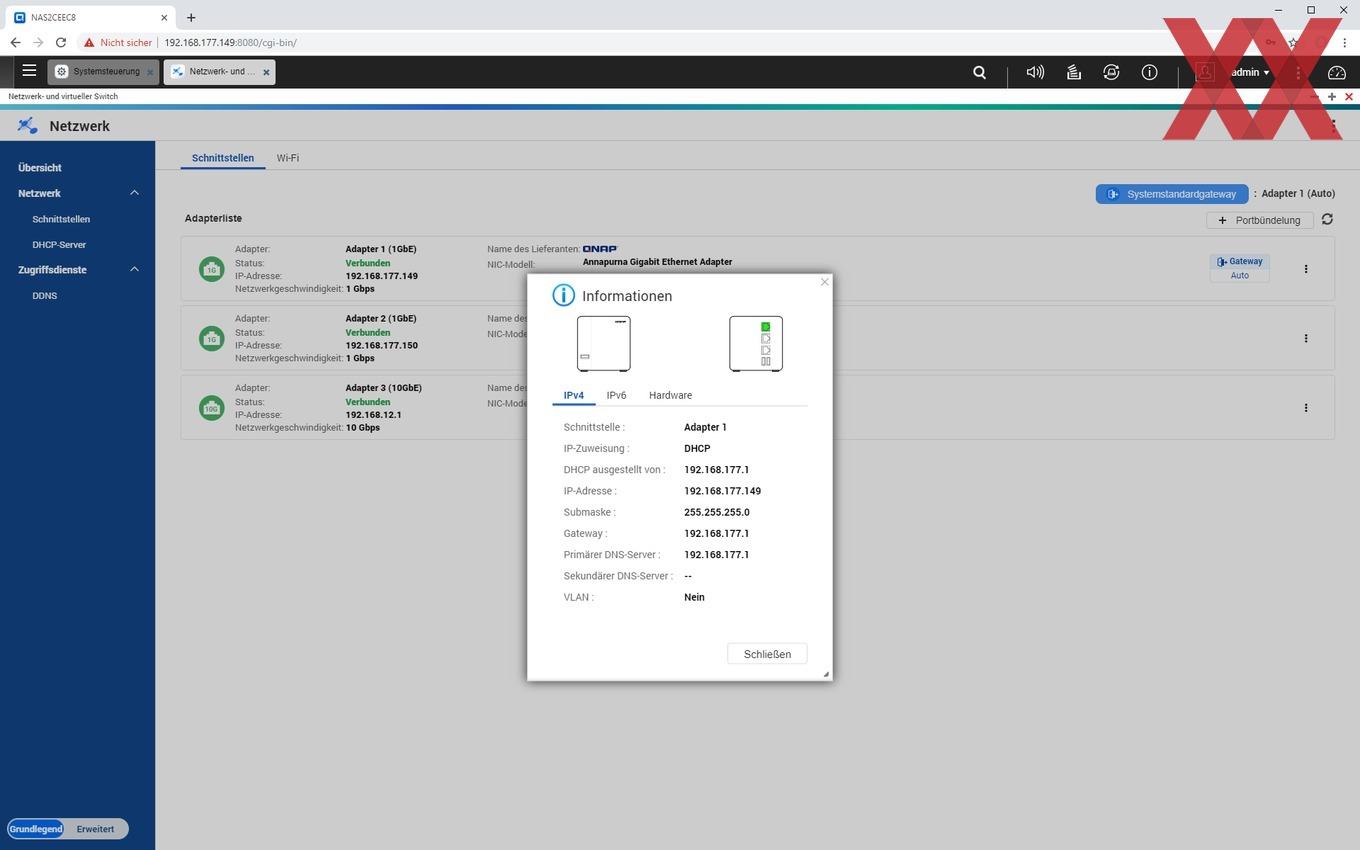Select the IPv6 tab in dialog

(616, 395)
